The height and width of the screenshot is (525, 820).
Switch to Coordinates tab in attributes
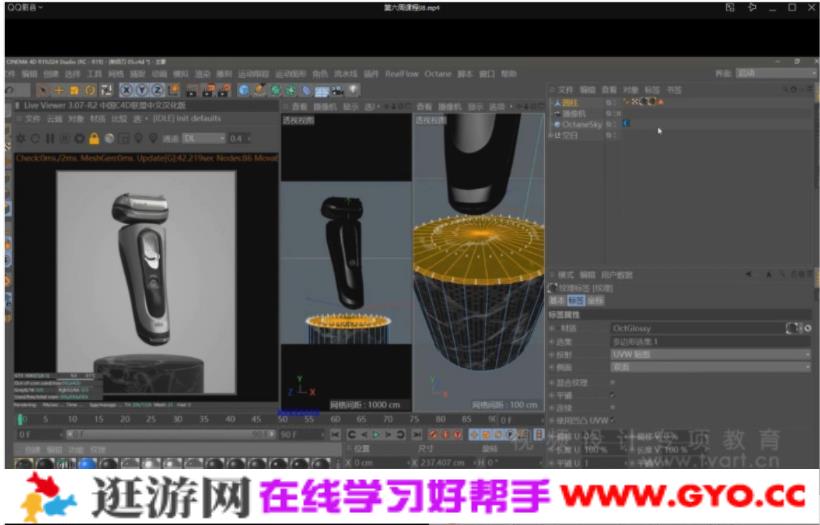[x=595, y=301]
